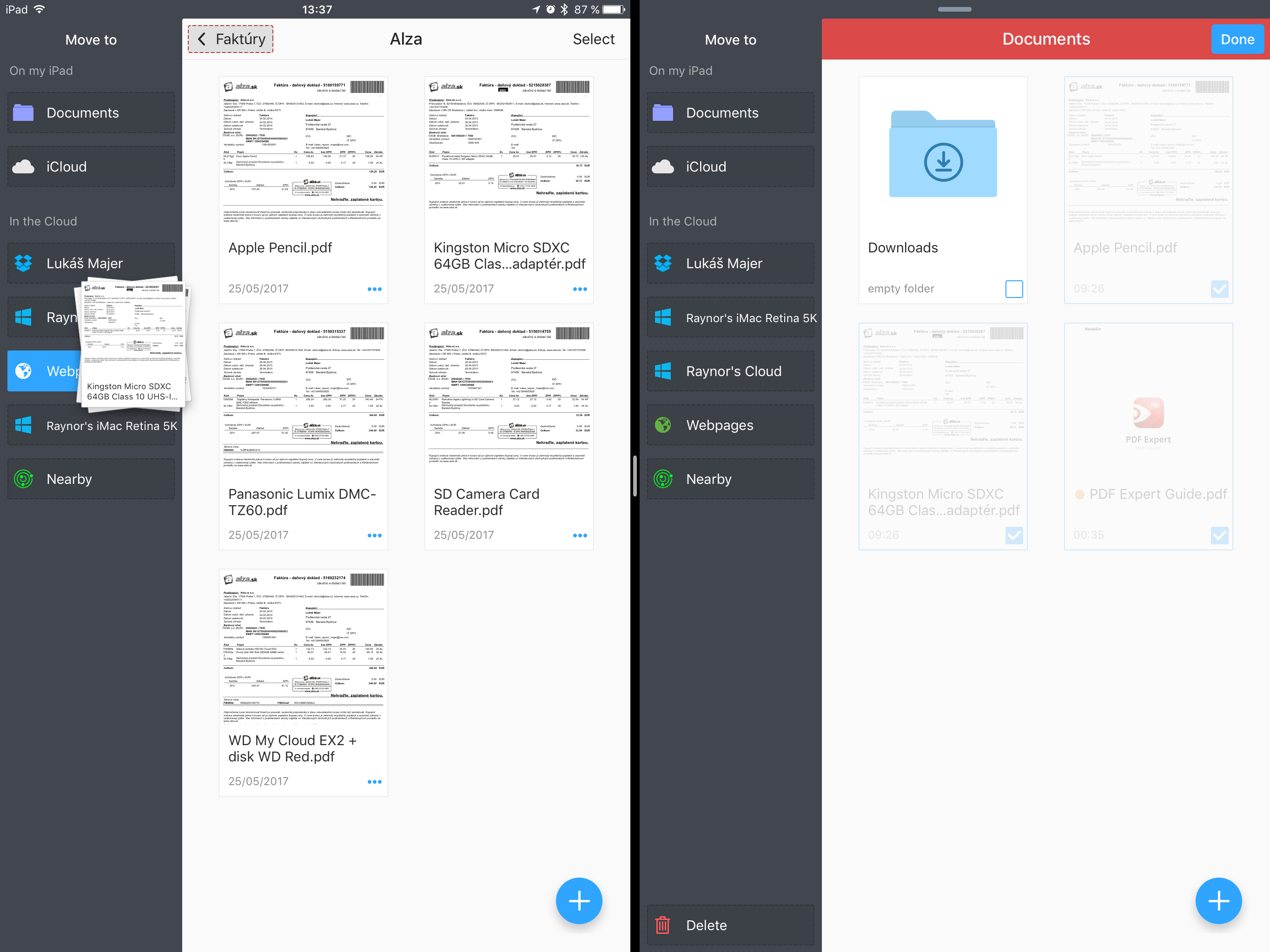Select Nearby in left sidebar

pyautogui.click(x=91, y=479)
